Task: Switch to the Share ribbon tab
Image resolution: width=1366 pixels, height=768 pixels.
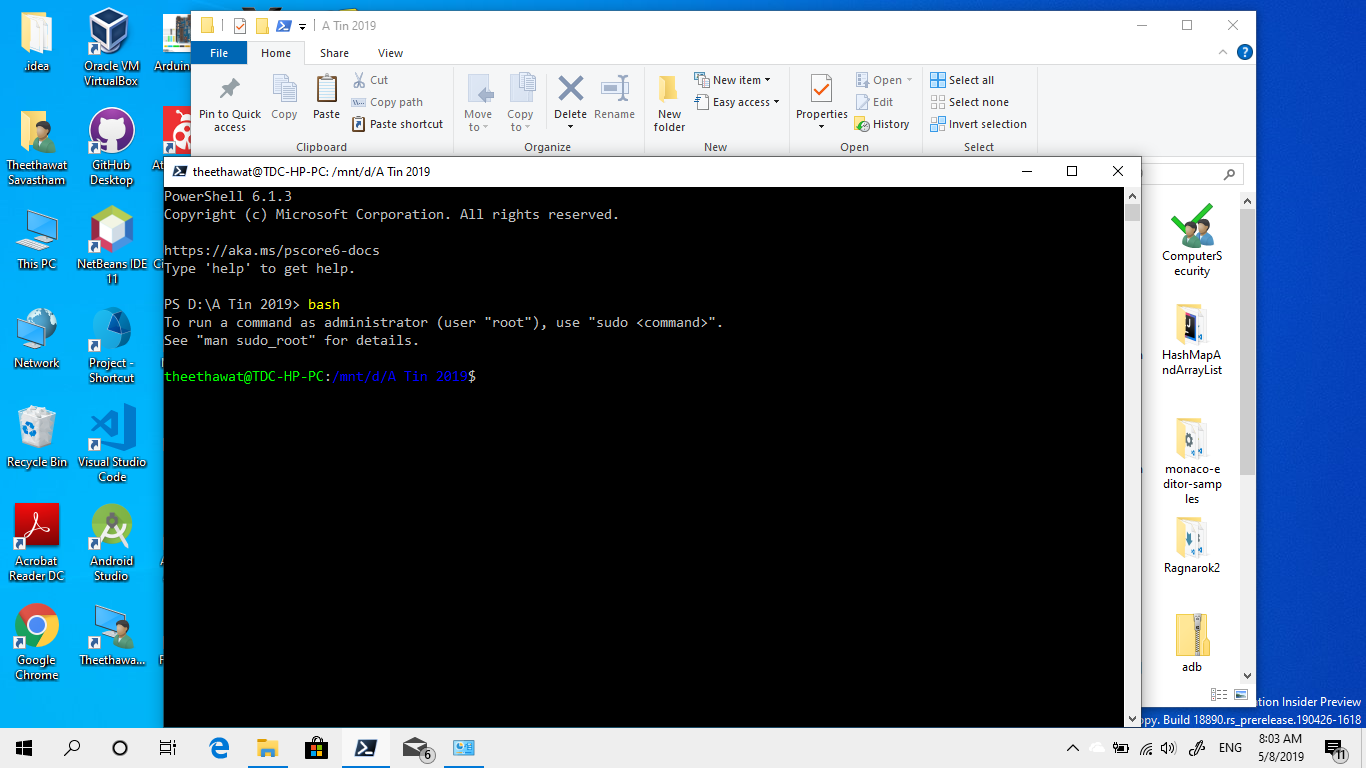Action: (x=334, y=53)
